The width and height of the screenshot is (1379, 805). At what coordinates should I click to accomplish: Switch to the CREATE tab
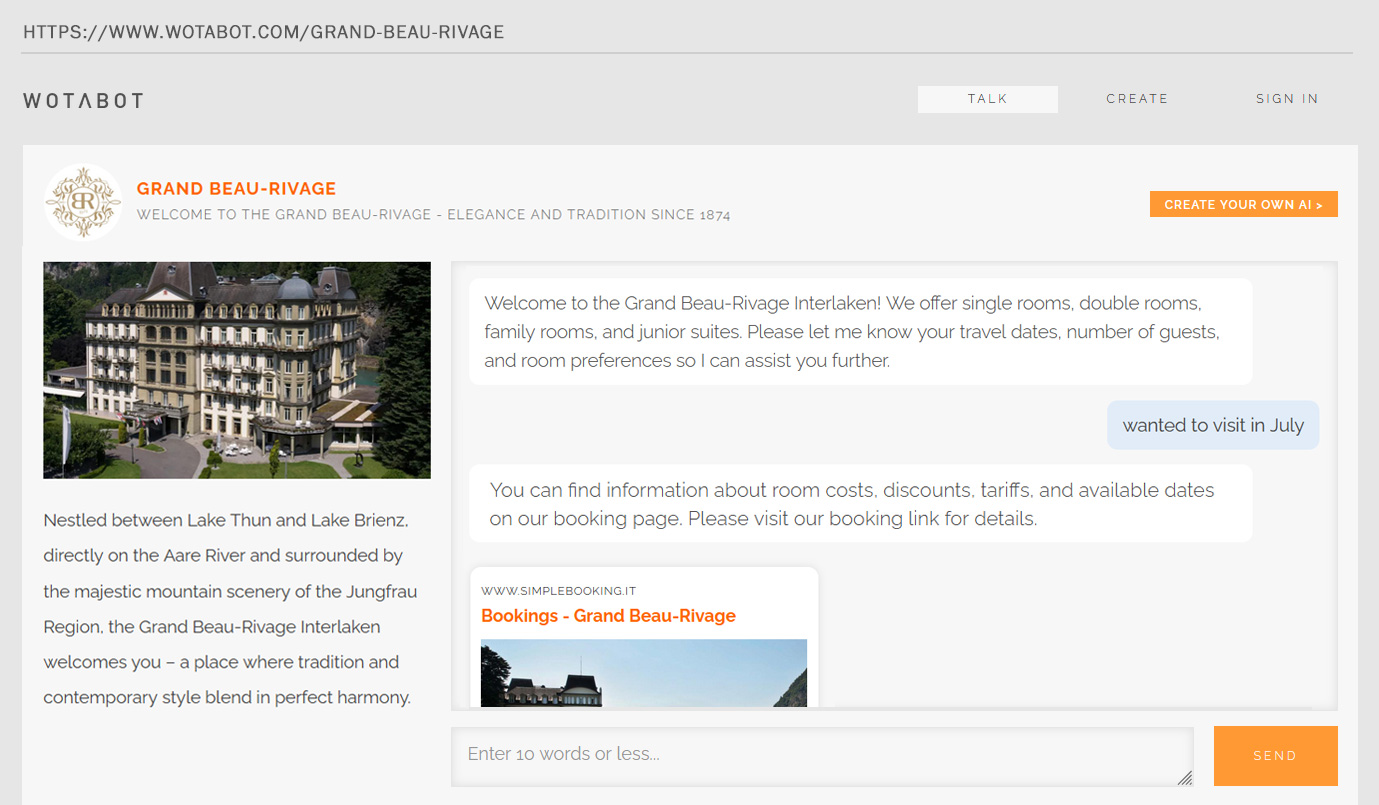pos(1137,98)
